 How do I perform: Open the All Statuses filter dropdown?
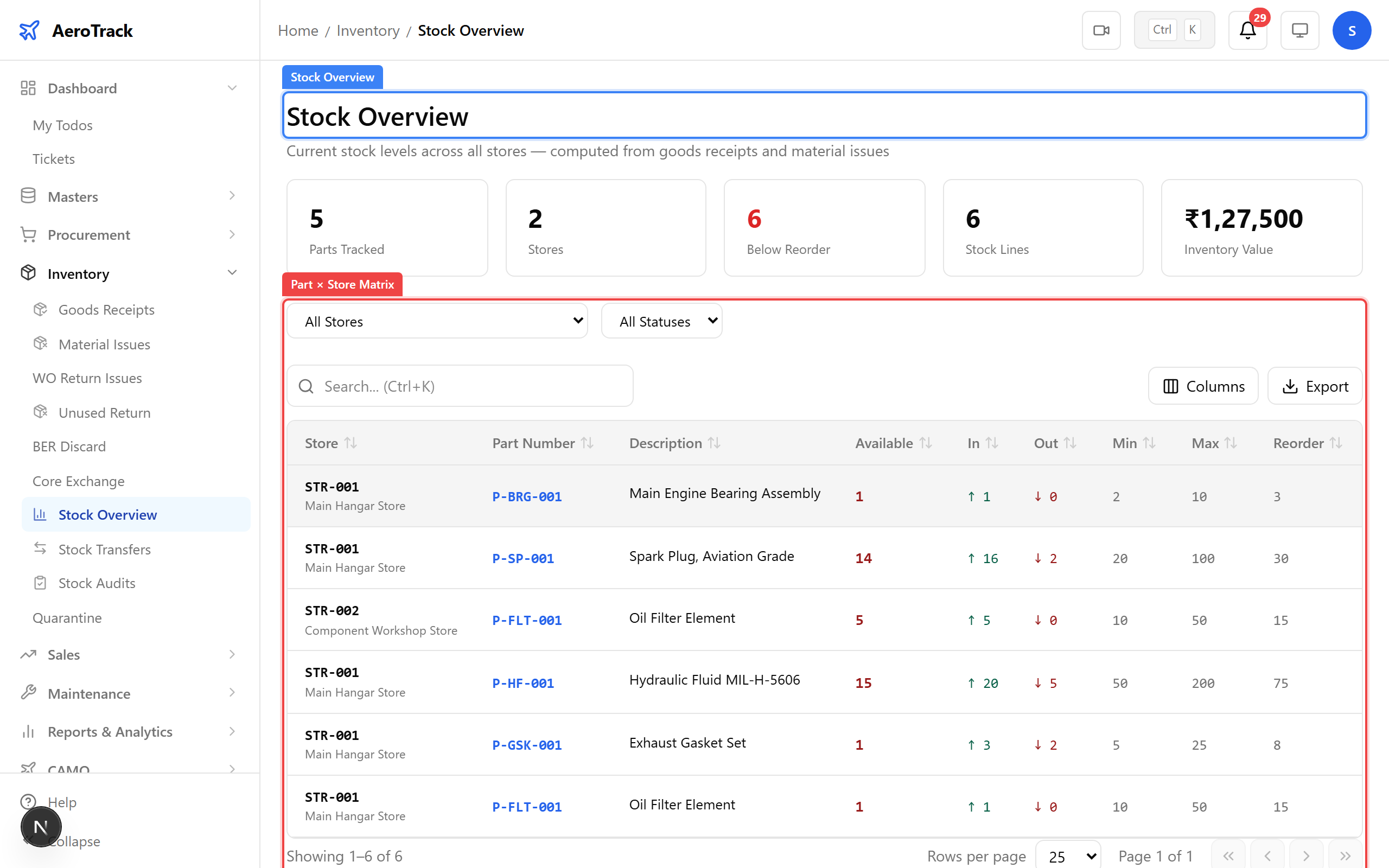pos(661,322)
